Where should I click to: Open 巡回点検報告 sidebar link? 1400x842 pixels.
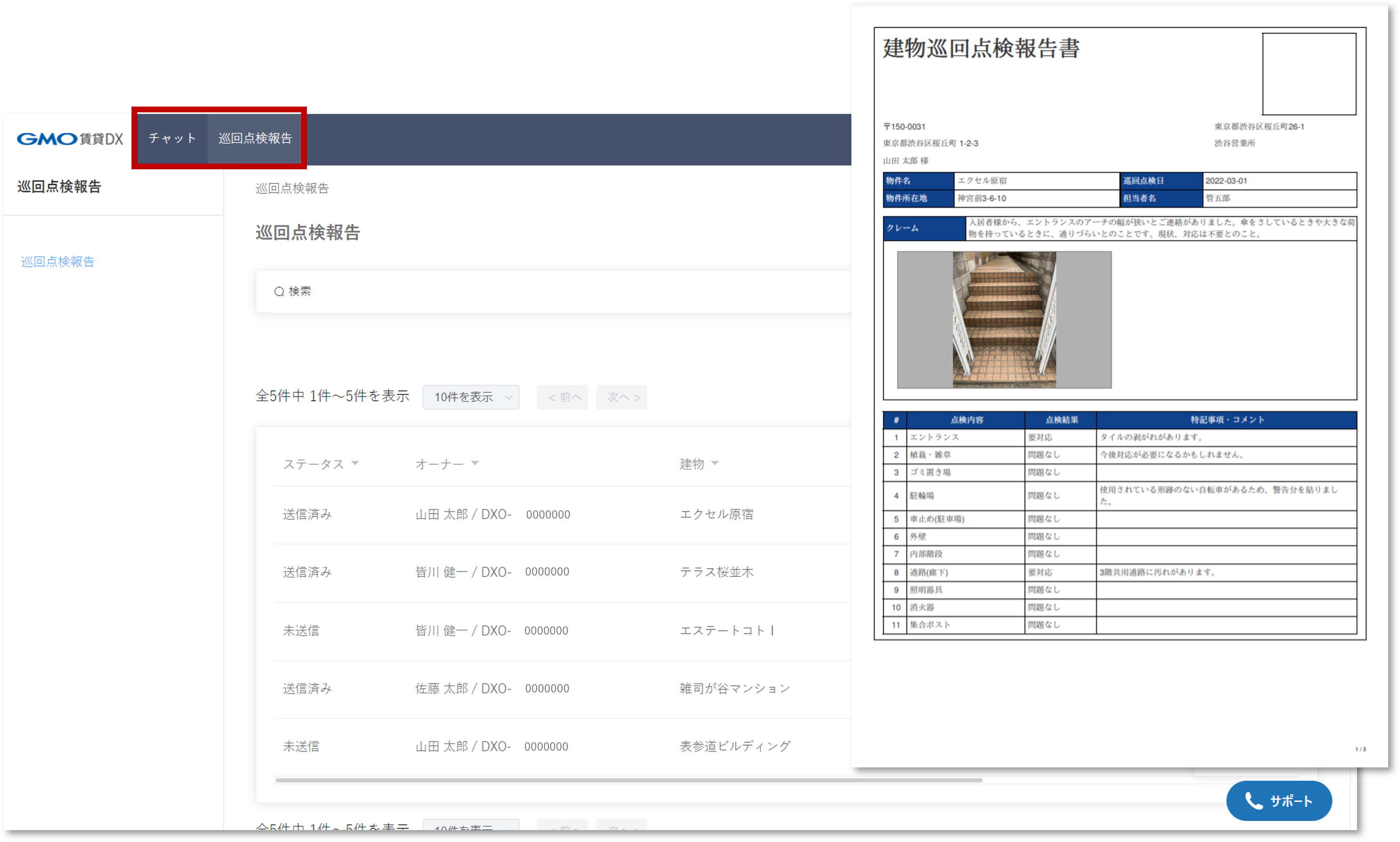[x=58, y=262]
